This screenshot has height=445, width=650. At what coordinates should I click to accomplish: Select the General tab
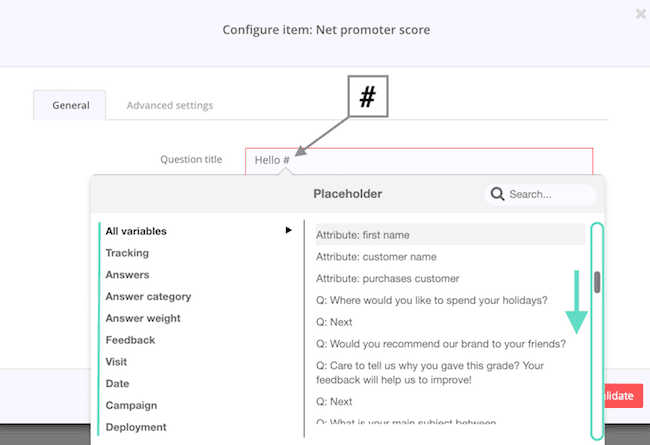70,105
